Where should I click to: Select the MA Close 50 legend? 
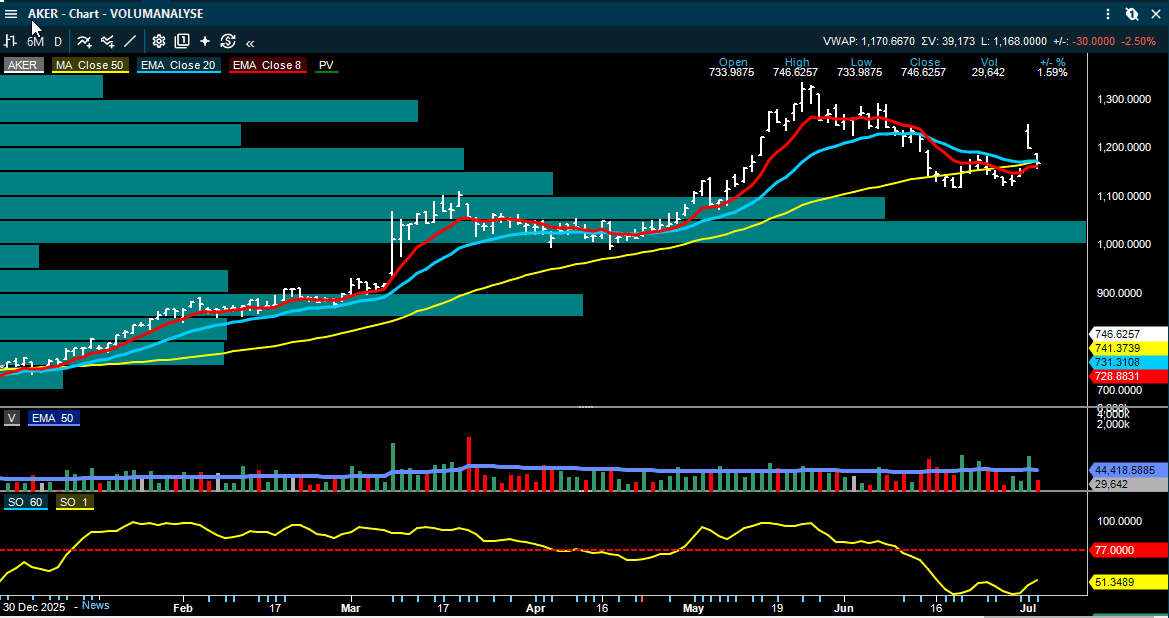tap(91, 65)
